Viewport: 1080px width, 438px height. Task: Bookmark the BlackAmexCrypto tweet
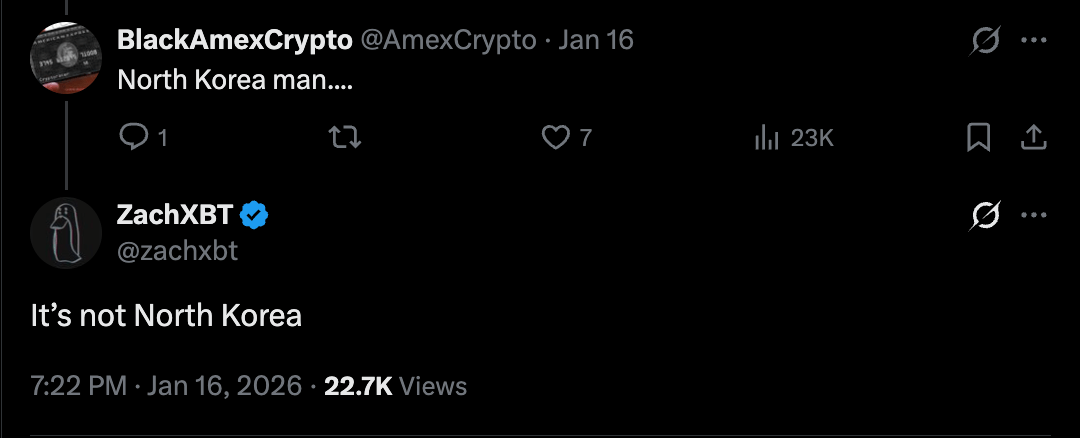[979, 138]
